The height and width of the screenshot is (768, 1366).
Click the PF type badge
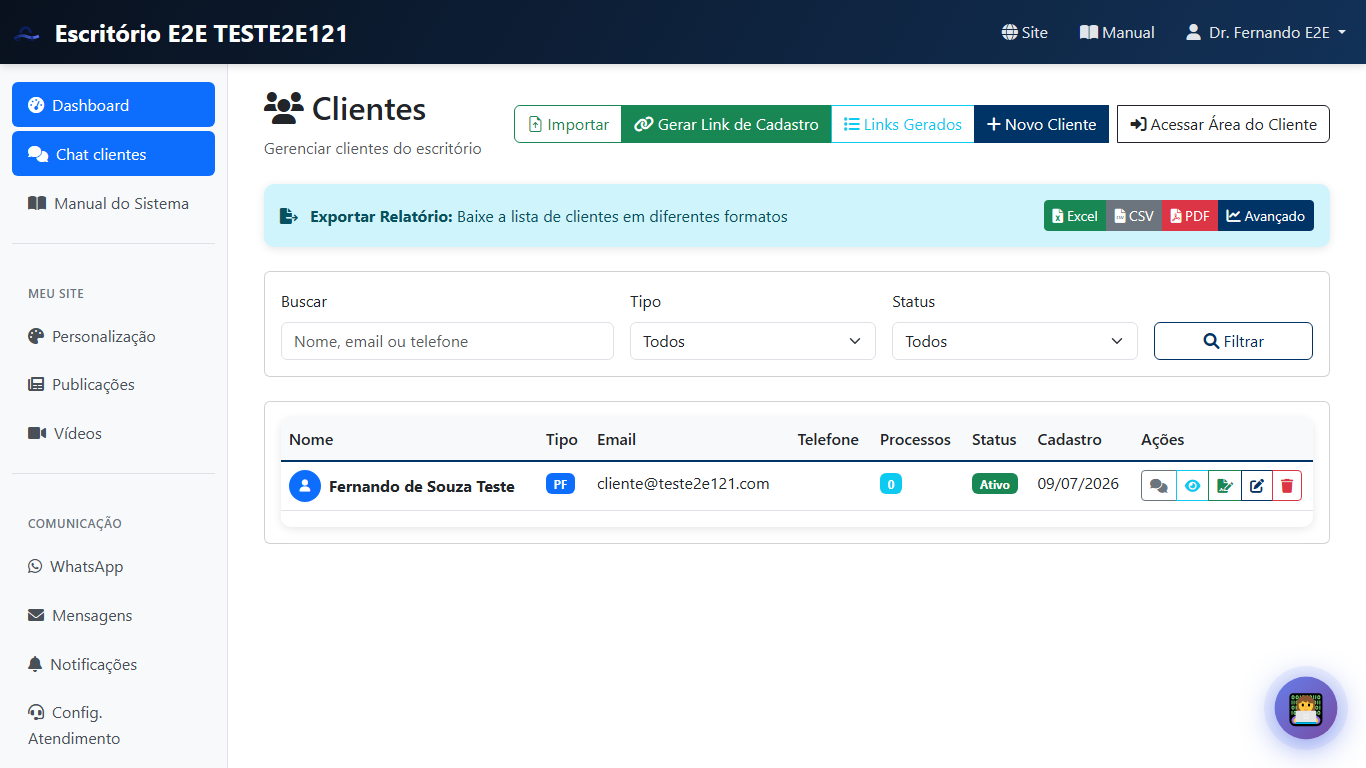(560, 484)
